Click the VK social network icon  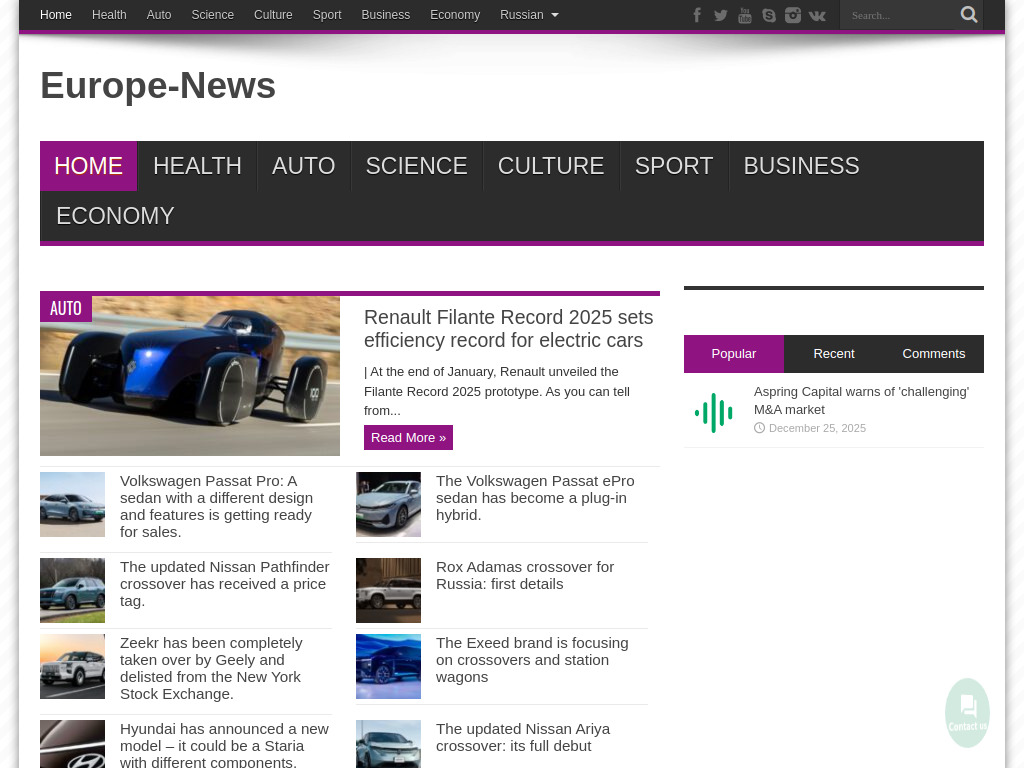click(817, 15)
